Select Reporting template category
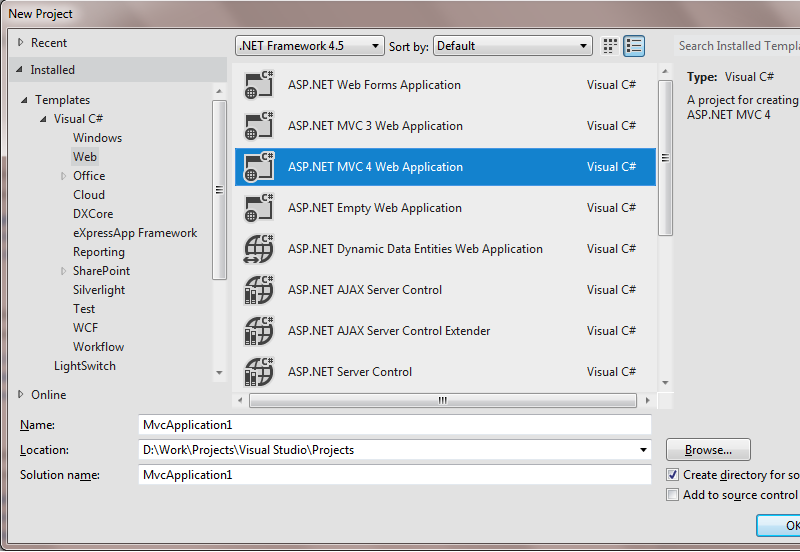 point(98,252)
